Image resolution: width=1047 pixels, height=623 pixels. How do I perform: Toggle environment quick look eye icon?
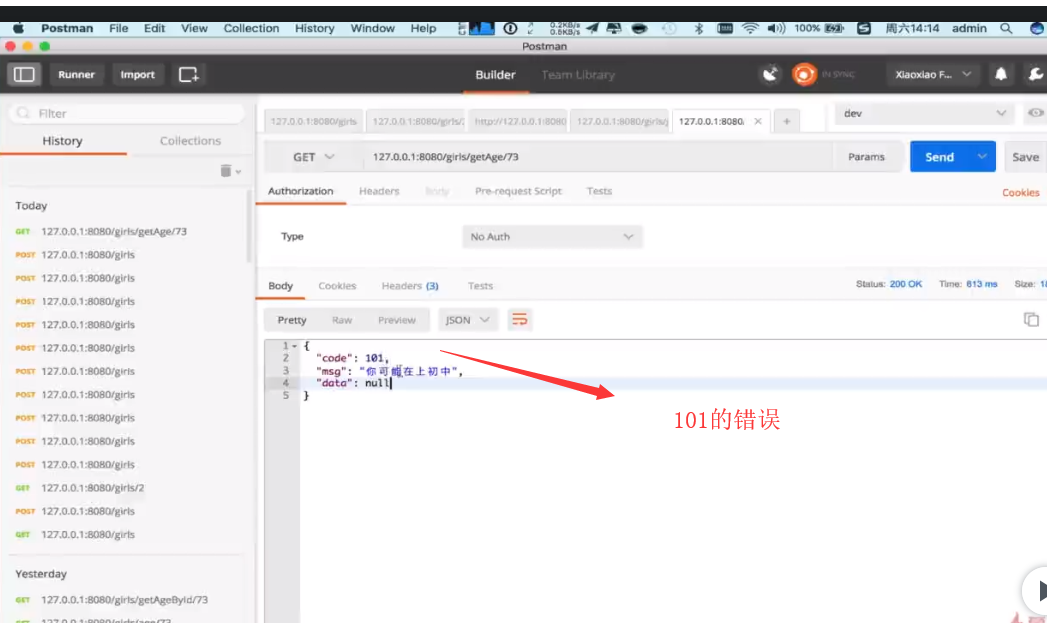(1035, 113)
